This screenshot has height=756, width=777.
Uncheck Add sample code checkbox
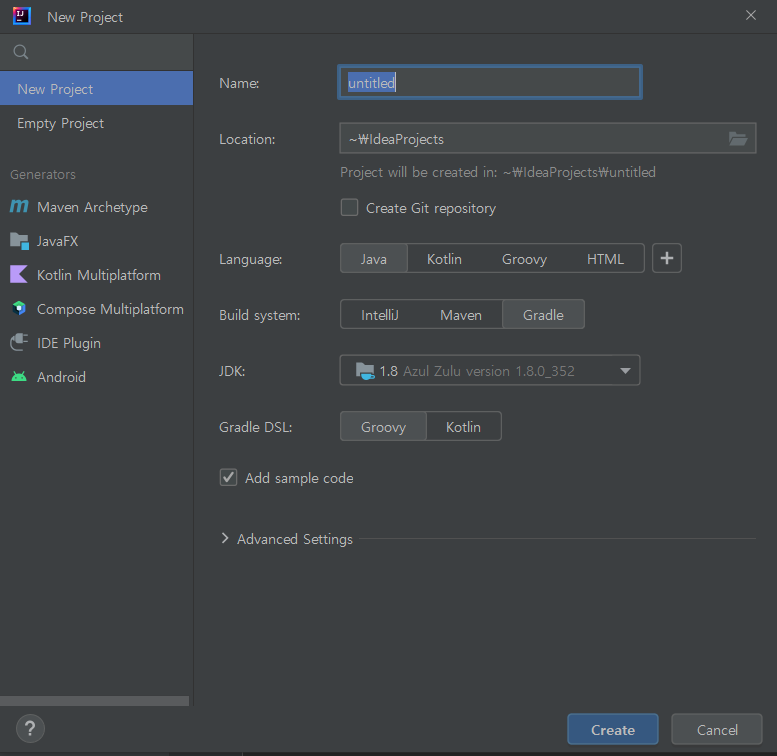228,478
